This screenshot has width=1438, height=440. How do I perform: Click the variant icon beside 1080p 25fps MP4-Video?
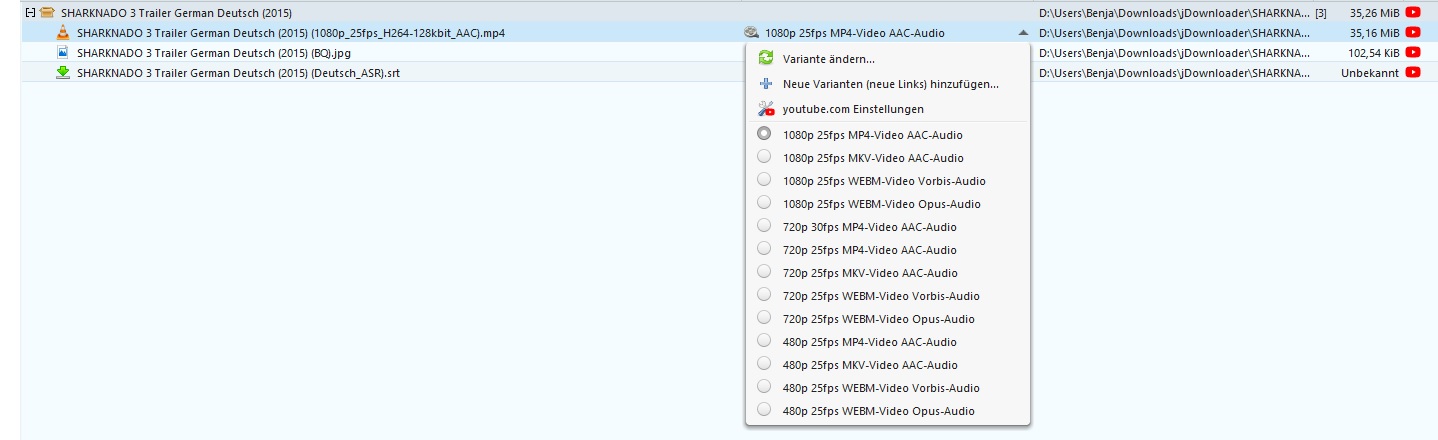[x=752, y=33]
